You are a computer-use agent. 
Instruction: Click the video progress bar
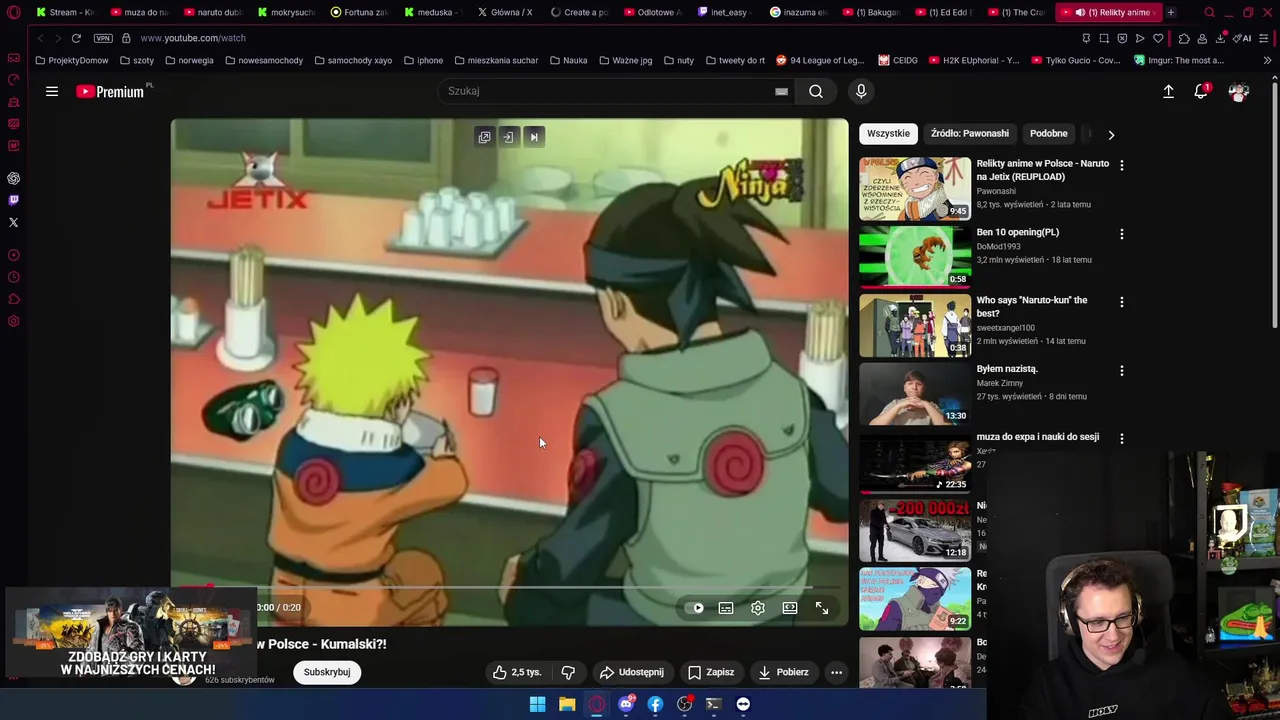point(510,588)
